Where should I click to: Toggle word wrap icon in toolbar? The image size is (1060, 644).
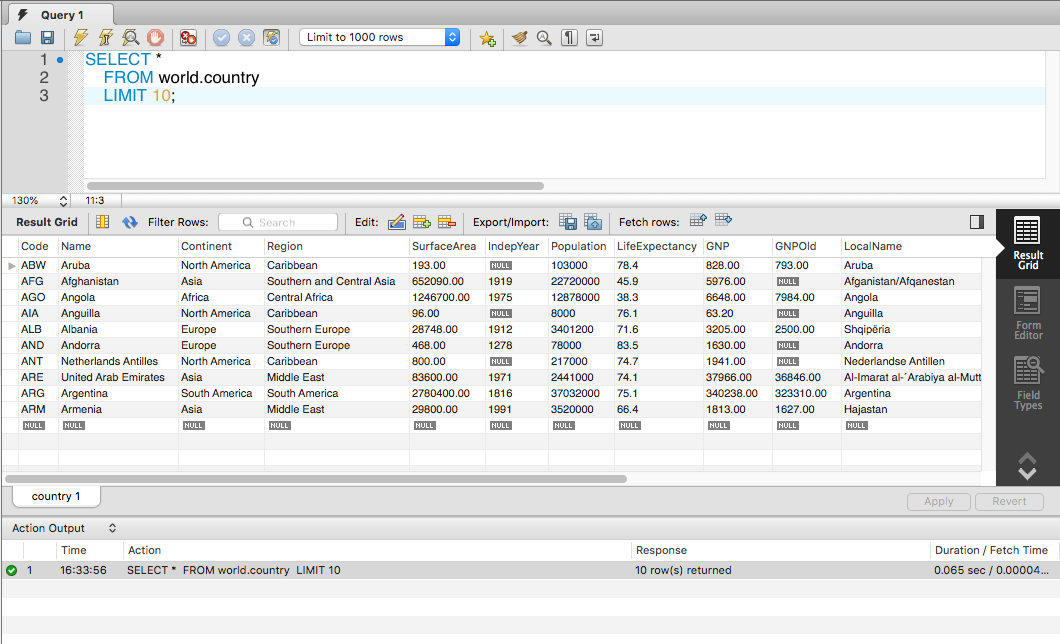[594, 38]
